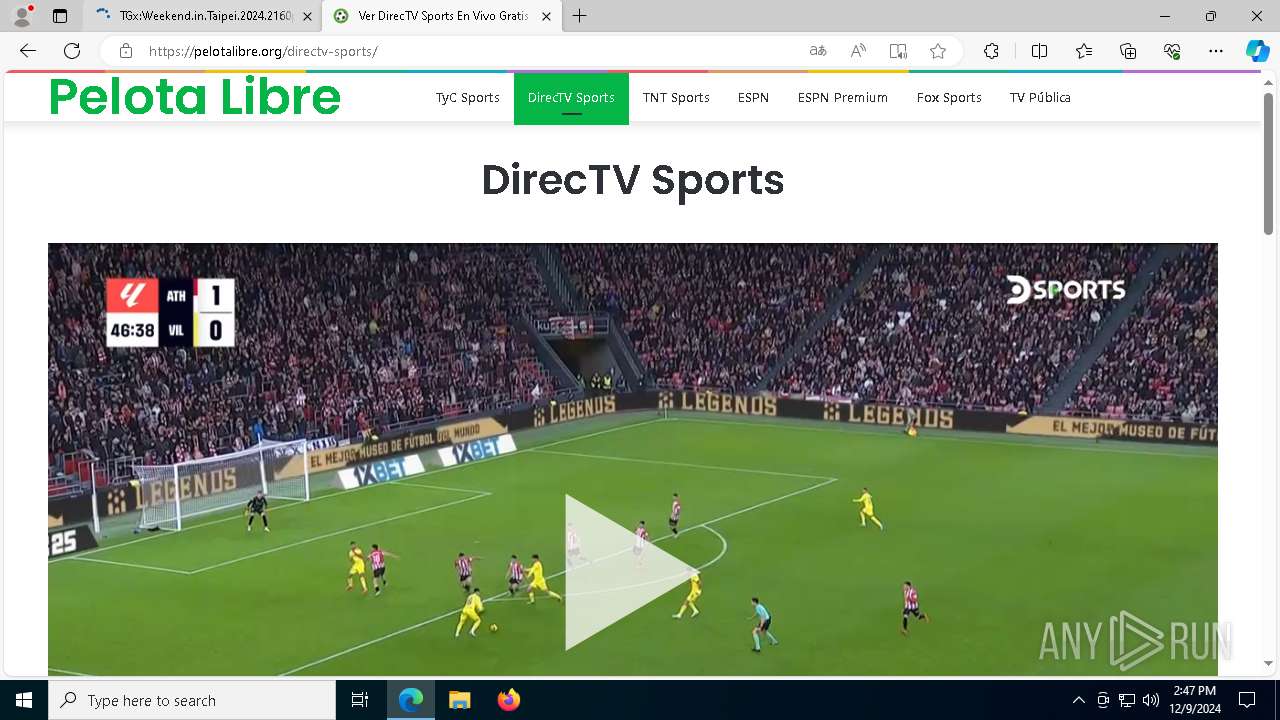
Task: Toggle split screen view
Action: coord(1039,51)
